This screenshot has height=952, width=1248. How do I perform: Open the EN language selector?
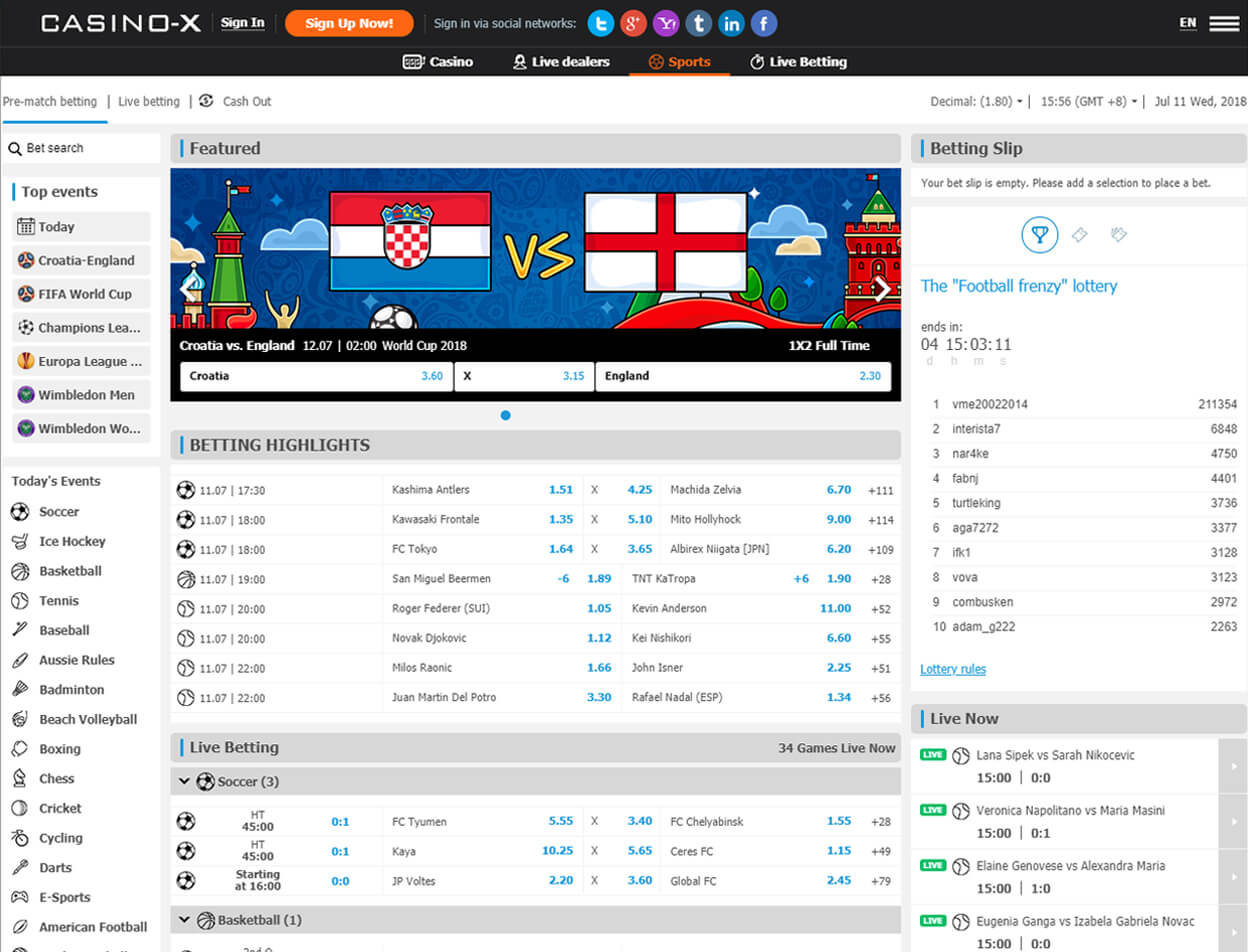[1188, 23]
